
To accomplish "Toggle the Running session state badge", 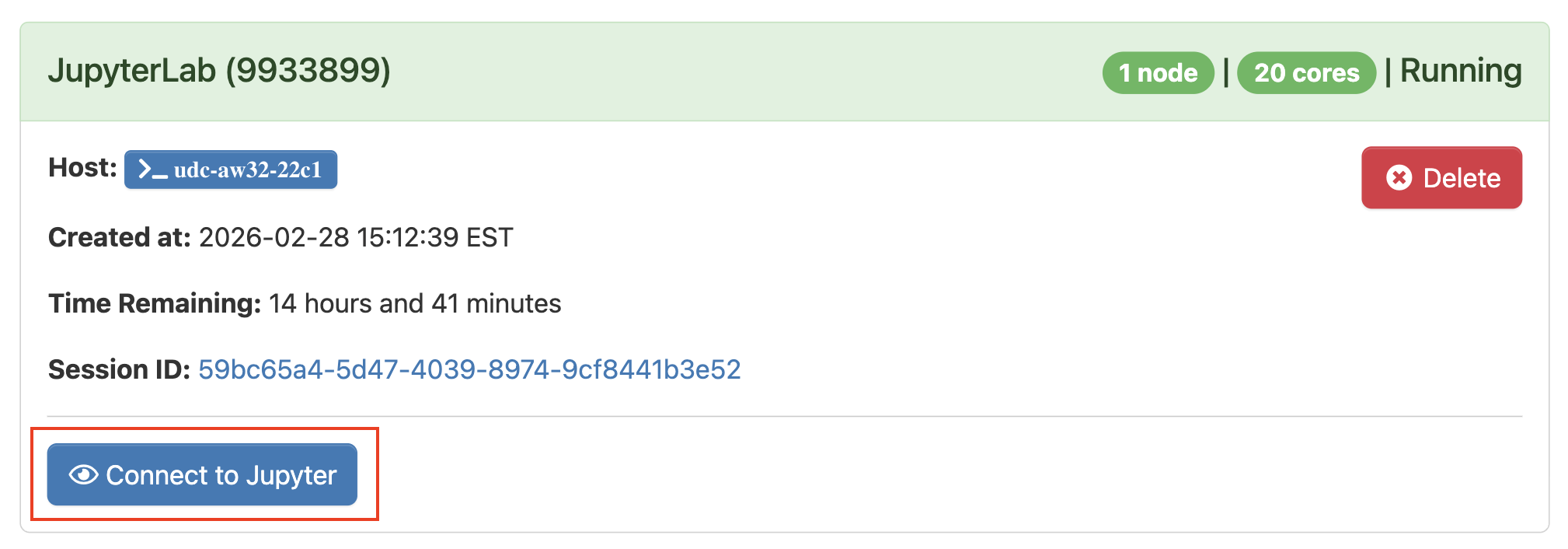I will coord(1462,72).
